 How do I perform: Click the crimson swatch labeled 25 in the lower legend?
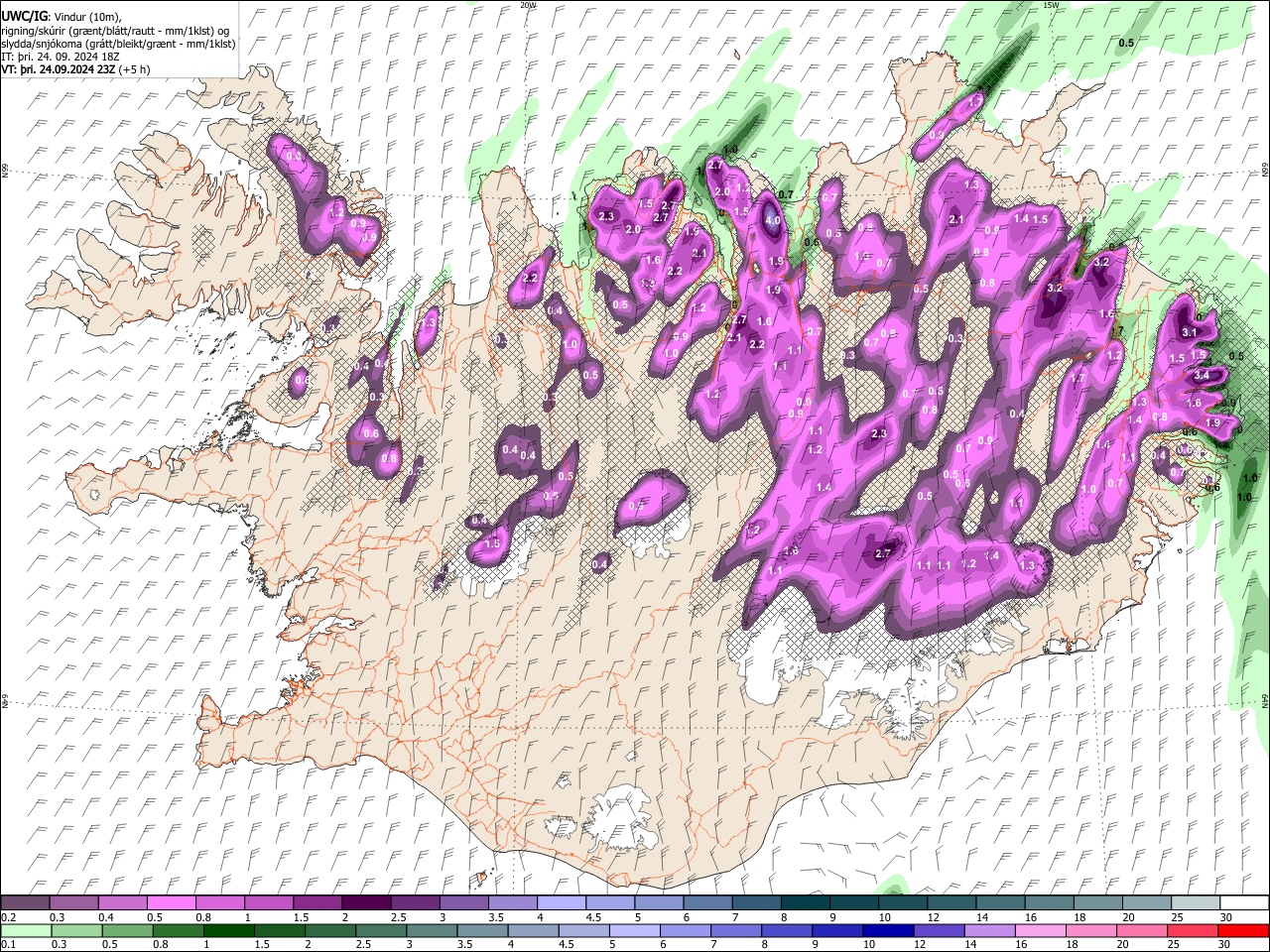pos(1195,931)
